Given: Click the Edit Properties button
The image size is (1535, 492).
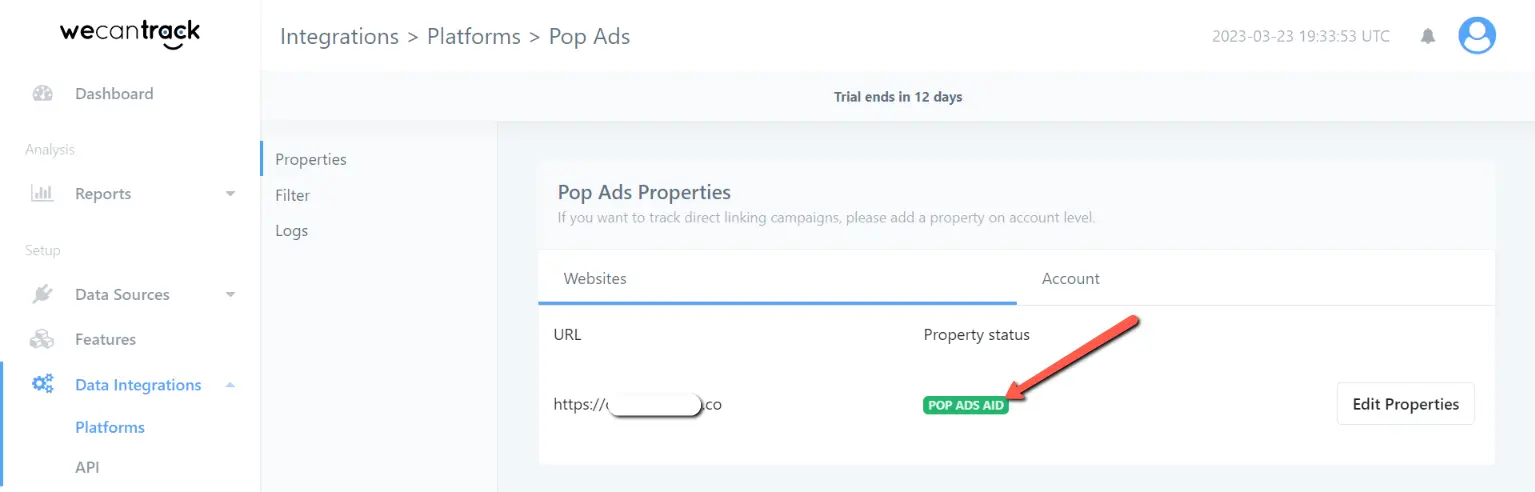Looking at the screenshot, I should tap(1405, 404).
